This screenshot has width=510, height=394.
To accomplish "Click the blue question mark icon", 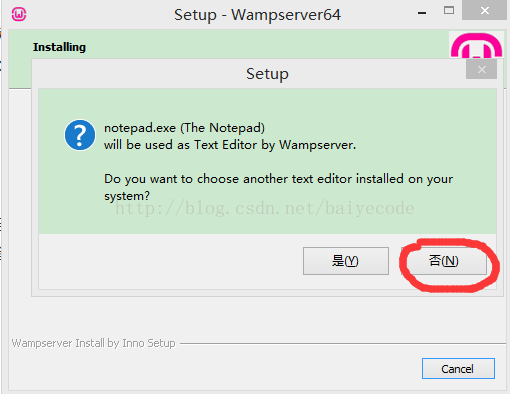I will coord(80,135).
